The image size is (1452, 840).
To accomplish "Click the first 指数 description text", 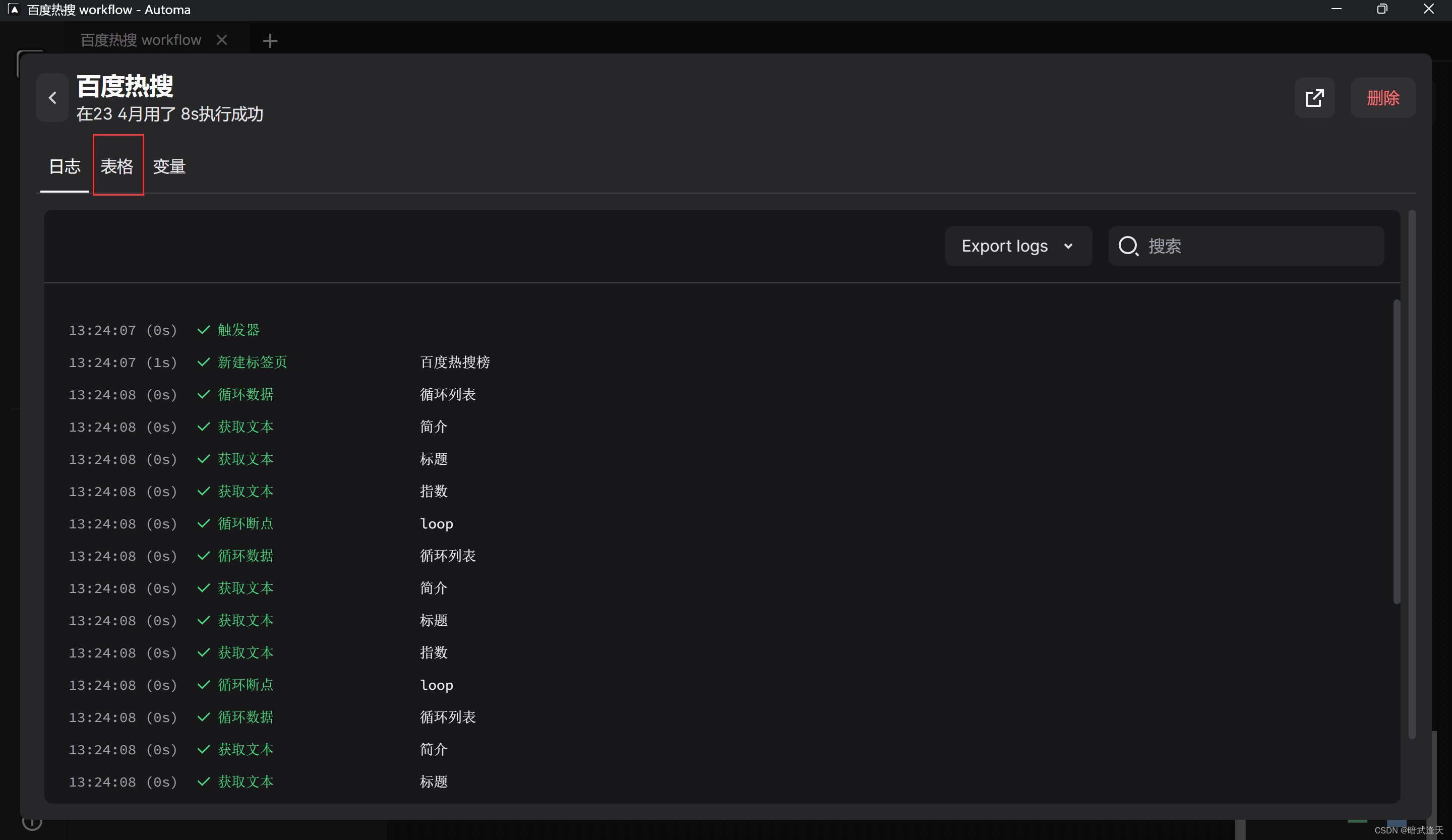I will pyautogui.click(x=433, y=491).
